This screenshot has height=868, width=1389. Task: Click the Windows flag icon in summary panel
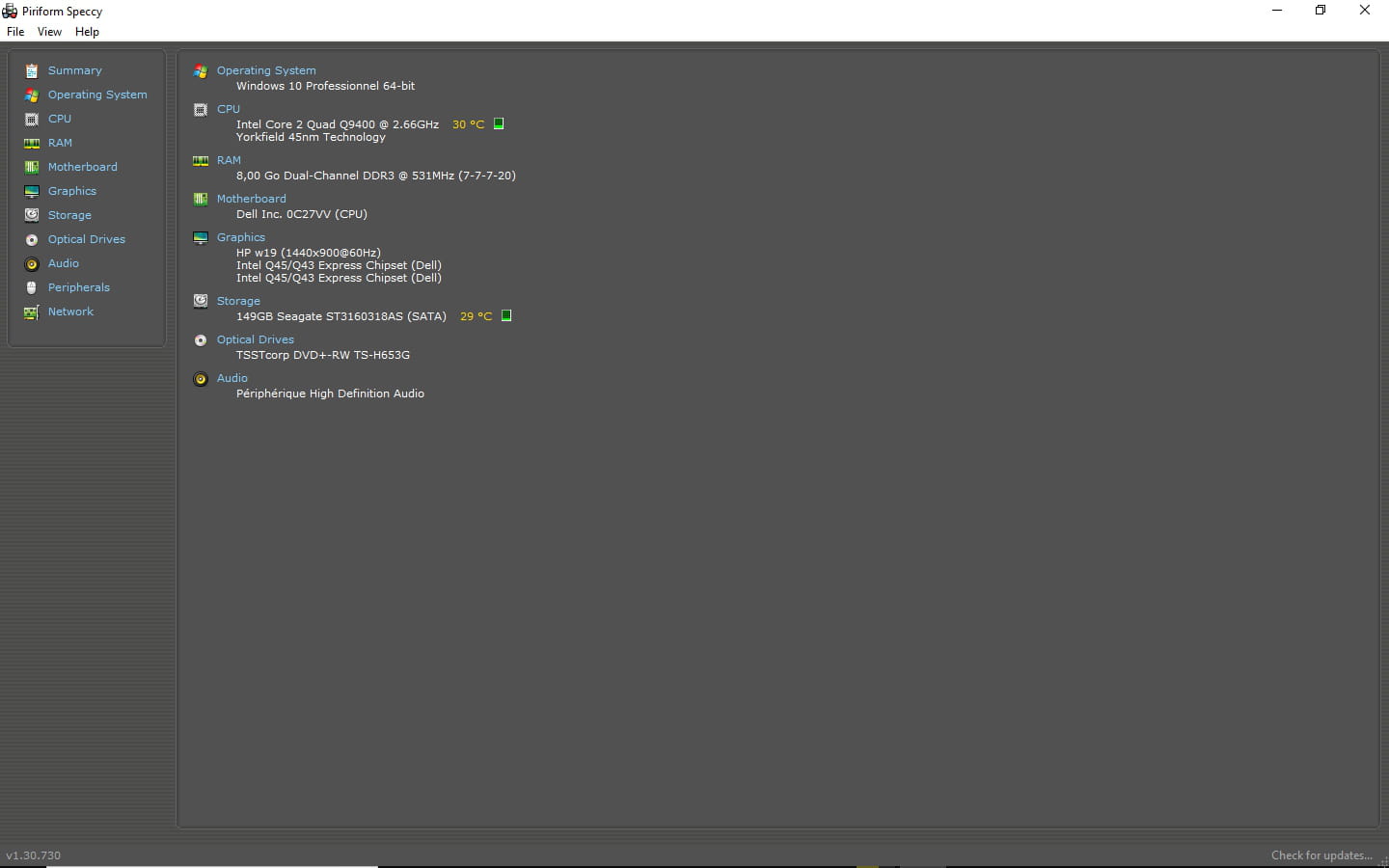pos(201,70)
